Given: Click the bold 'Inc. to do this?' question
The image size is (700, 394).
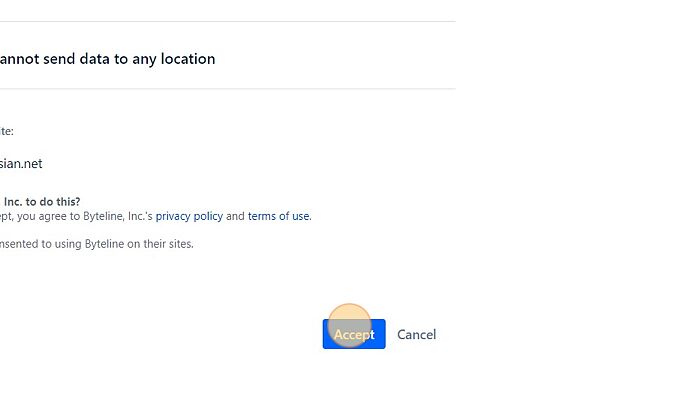Looking at the screenshot, I should (x=42, y=202).
